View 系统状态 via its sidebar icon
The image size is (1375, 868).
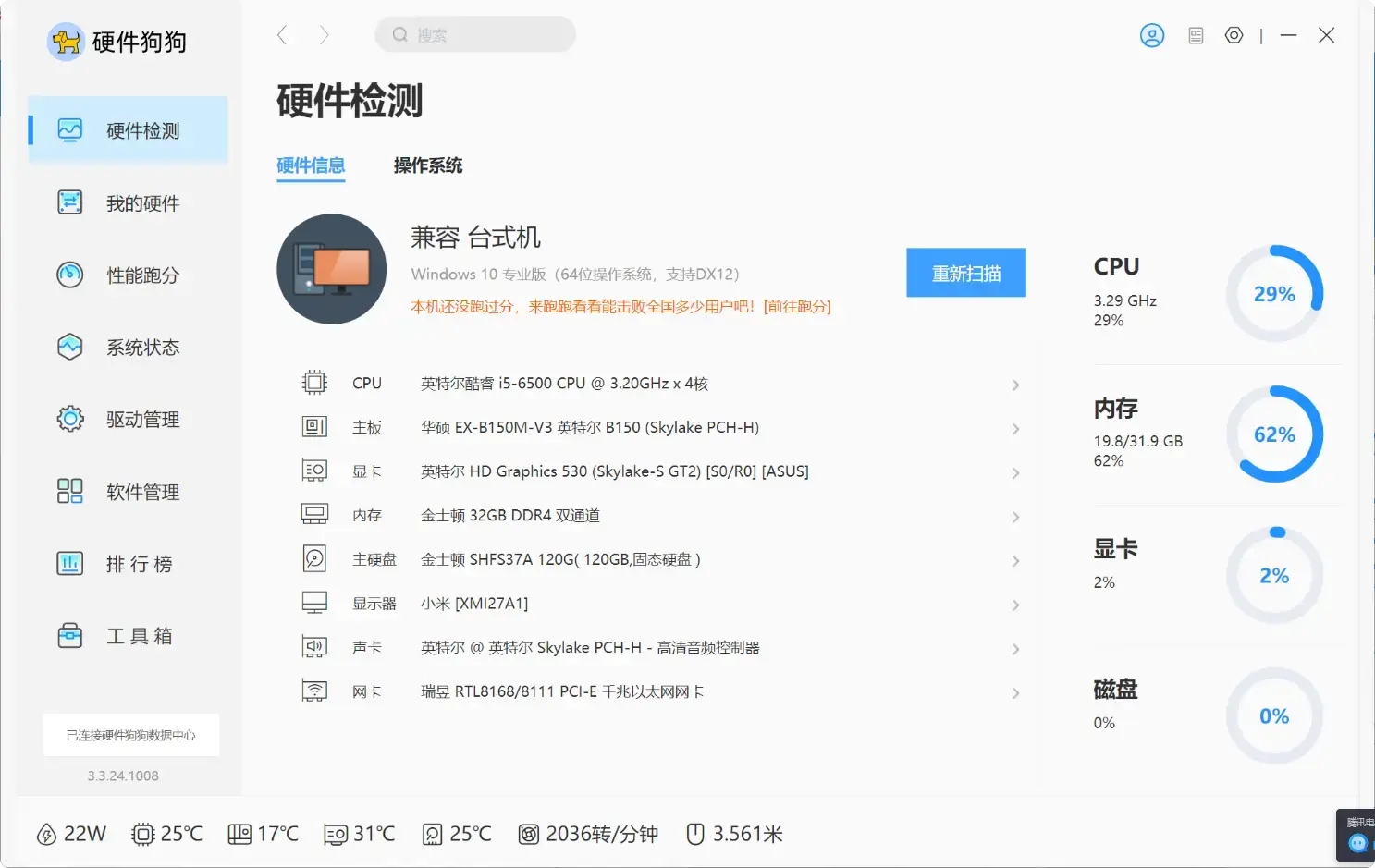coord(69,347)
